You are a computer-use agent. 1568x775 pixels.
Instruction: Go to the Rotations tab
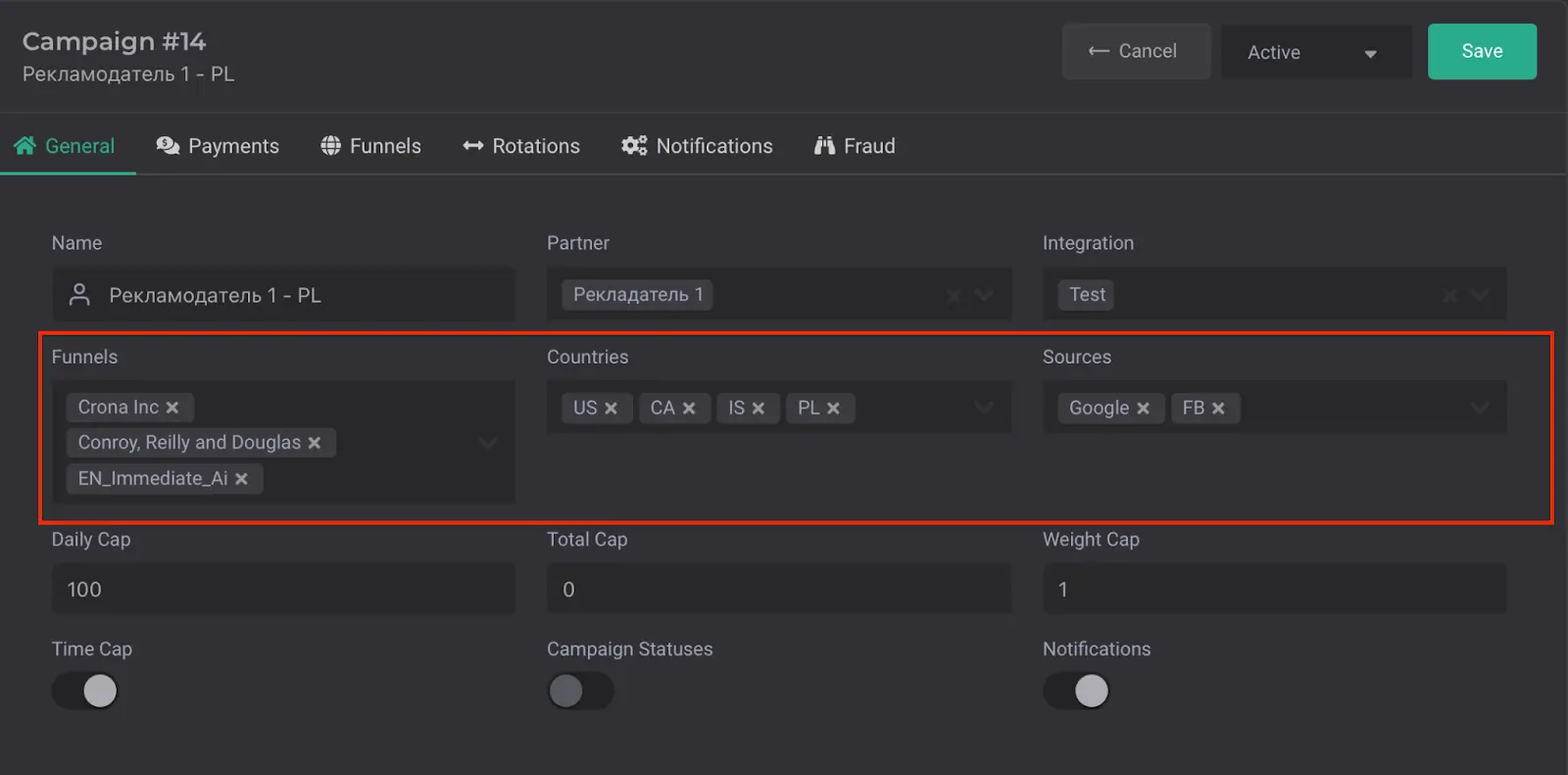click(x=521, y=146)
